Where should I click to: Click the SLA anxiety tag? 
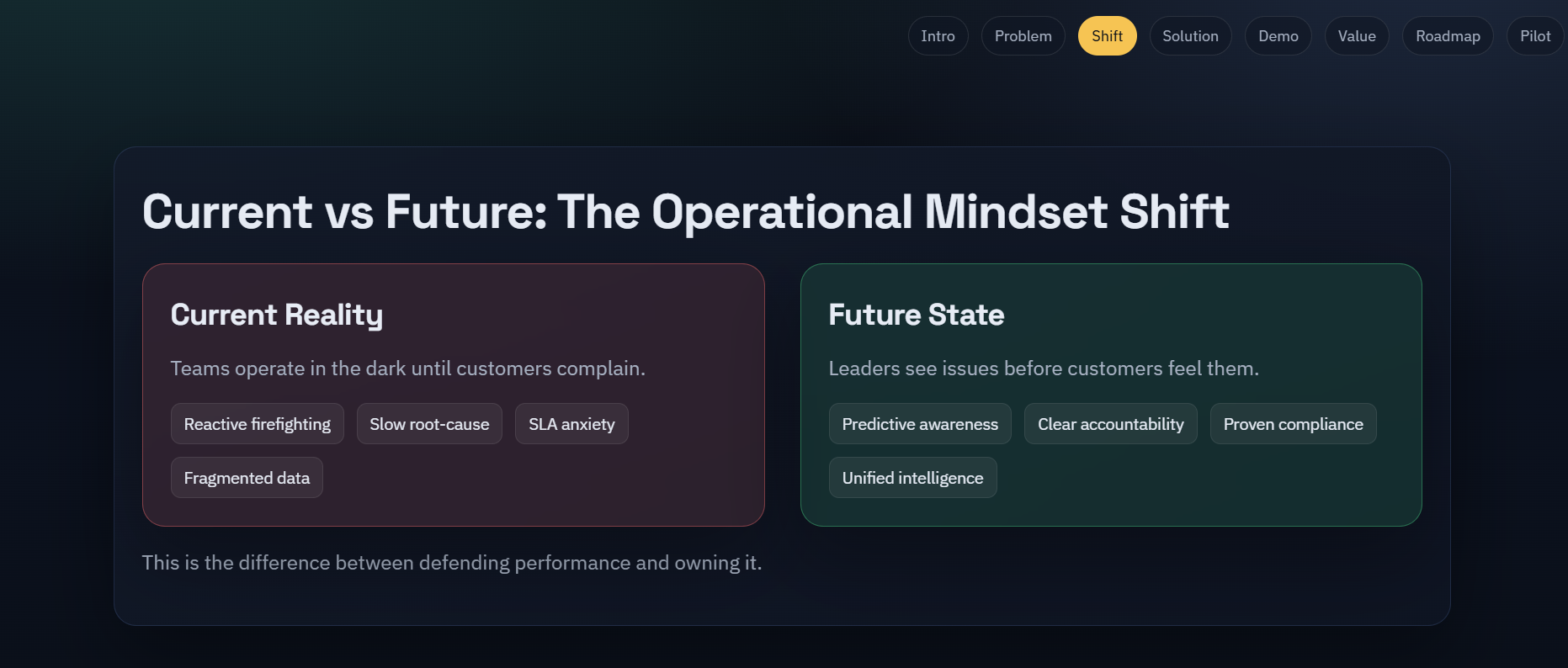click(571, 424)
